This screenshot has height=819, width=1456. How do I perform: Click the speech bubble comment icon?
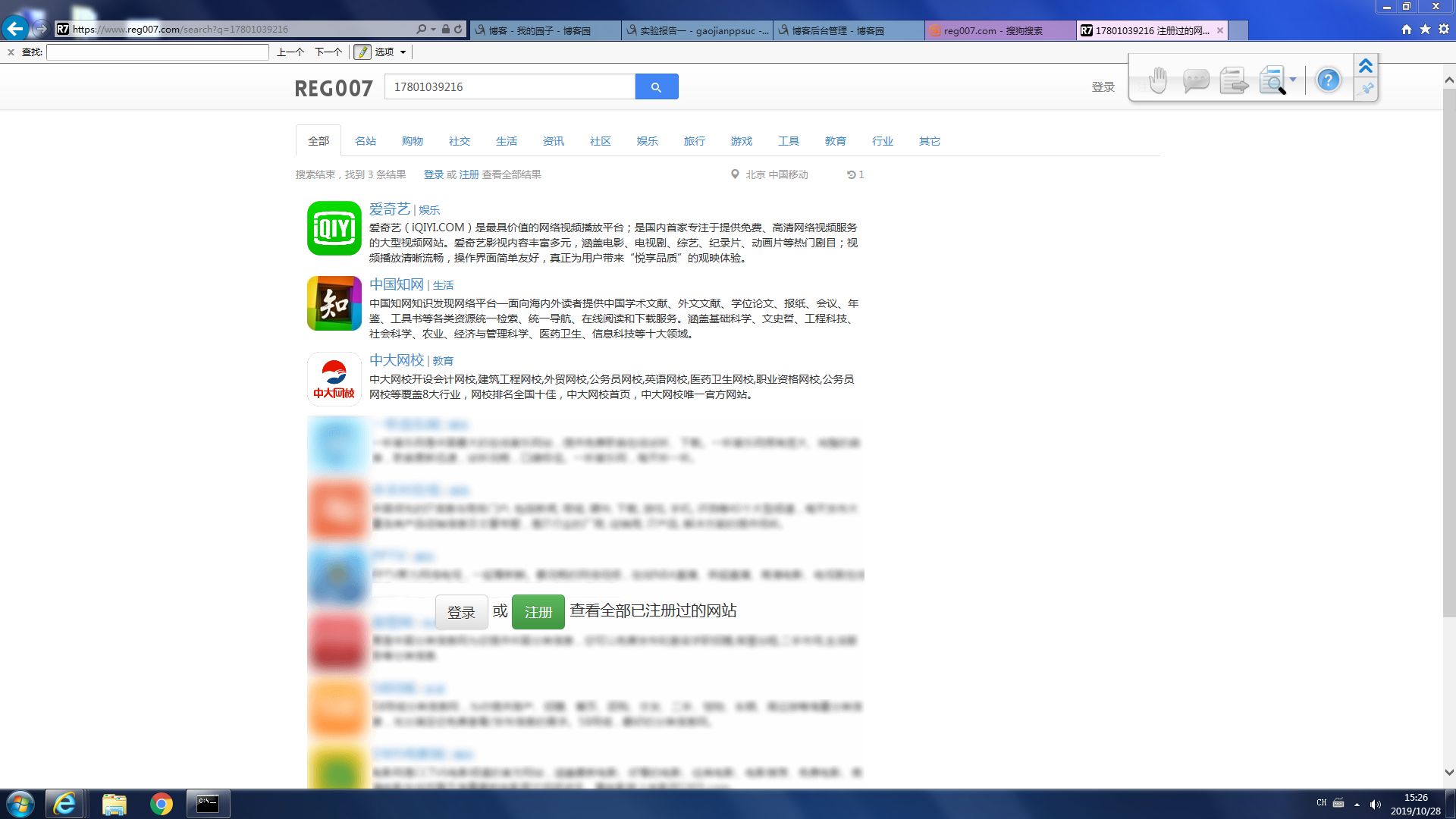1195,80
